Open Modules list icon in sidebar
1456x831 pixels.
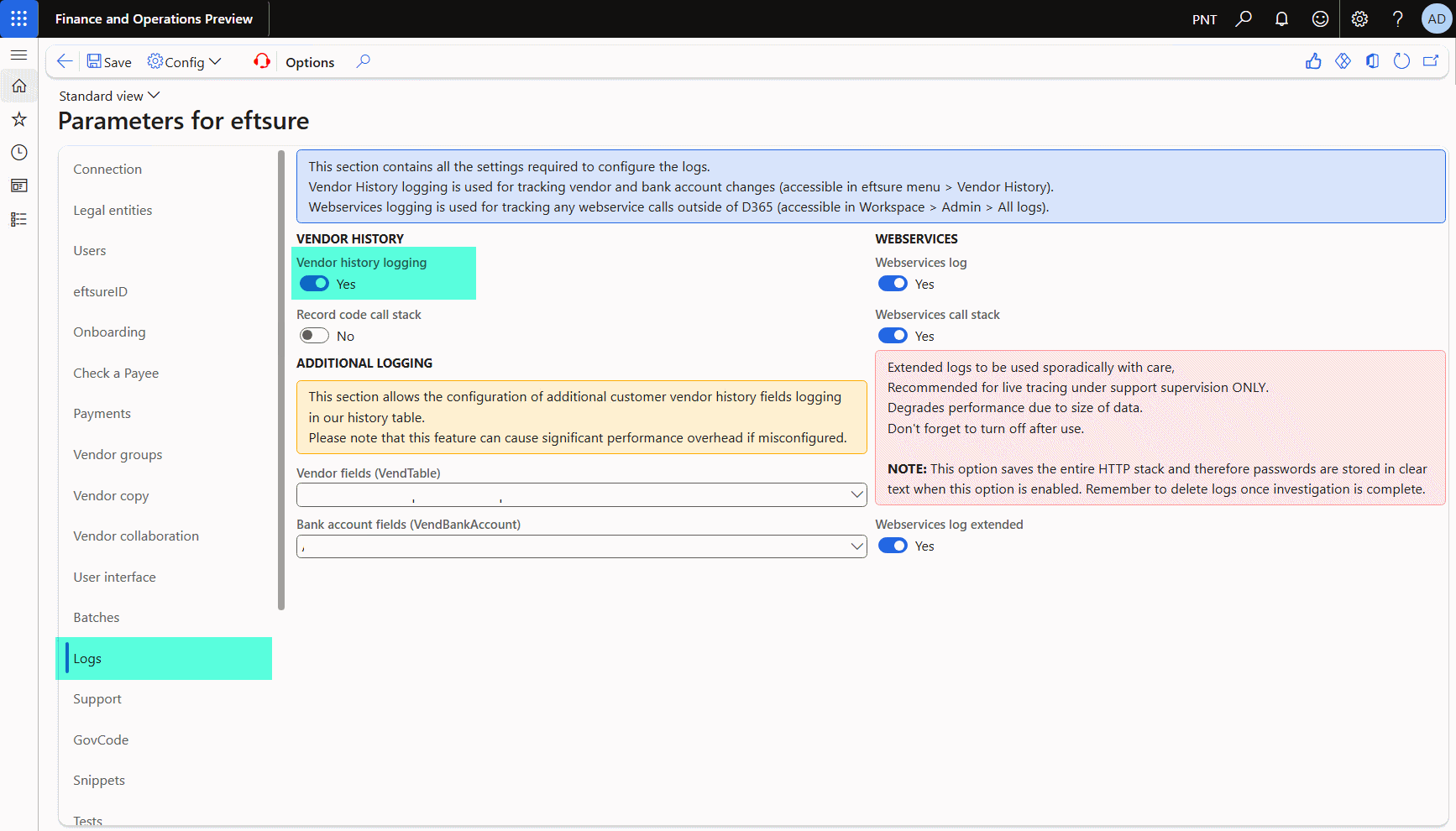[18, 219]
